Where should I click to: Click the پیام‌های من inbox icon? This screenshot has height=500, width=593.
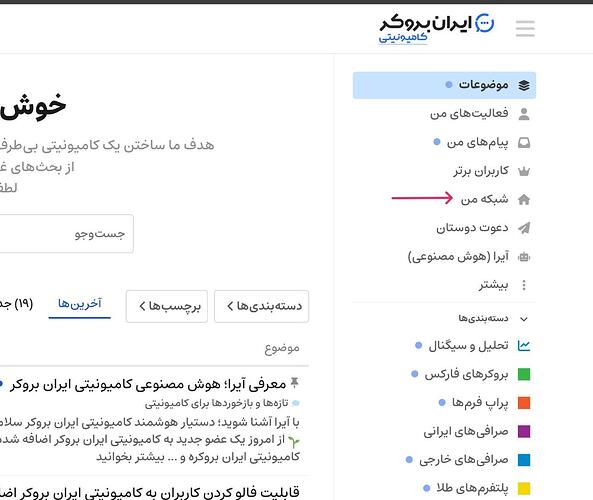click(x=524, y=143)
